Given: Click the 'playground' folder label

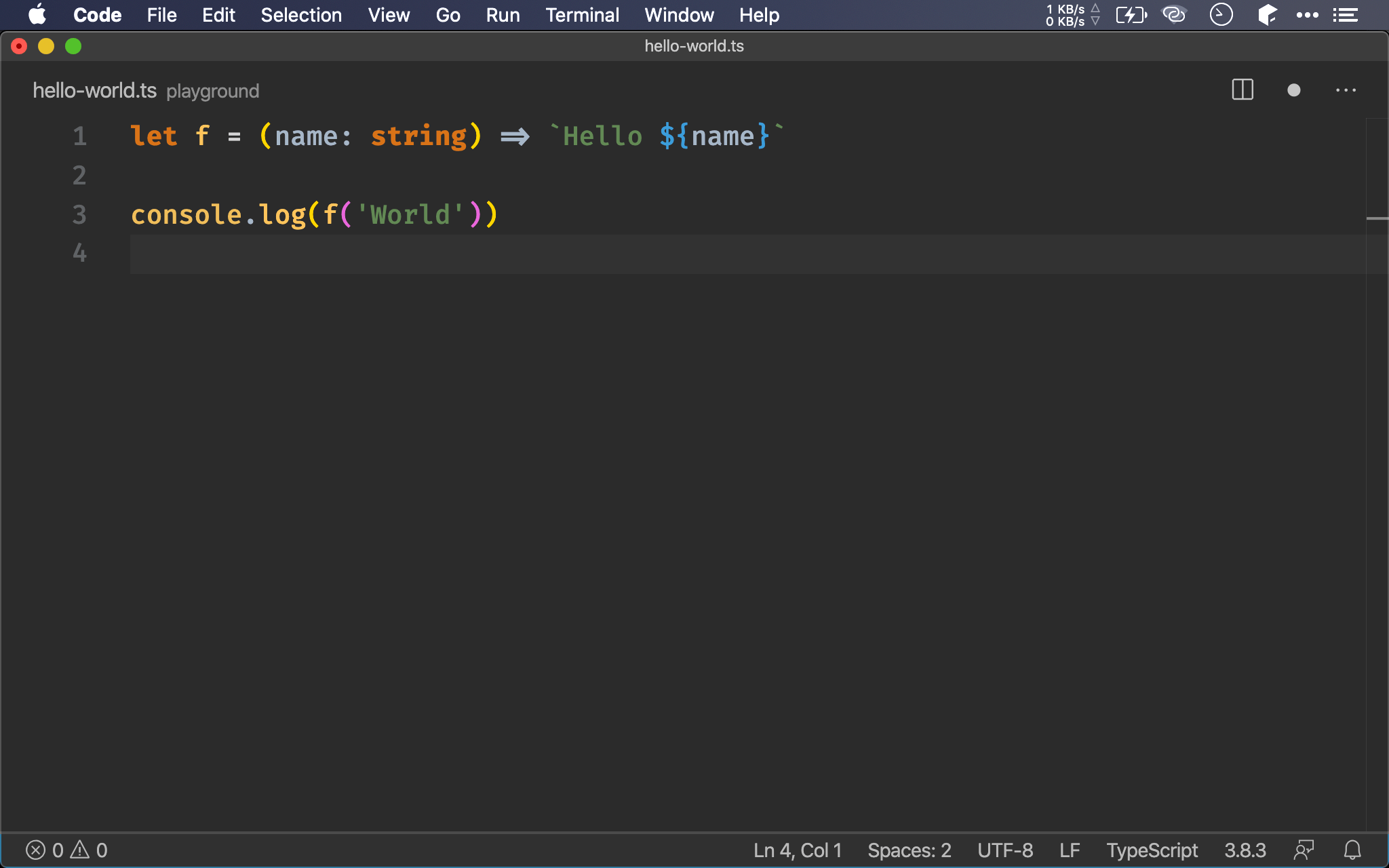Looking at the screenshot, I should pos(212,91).
